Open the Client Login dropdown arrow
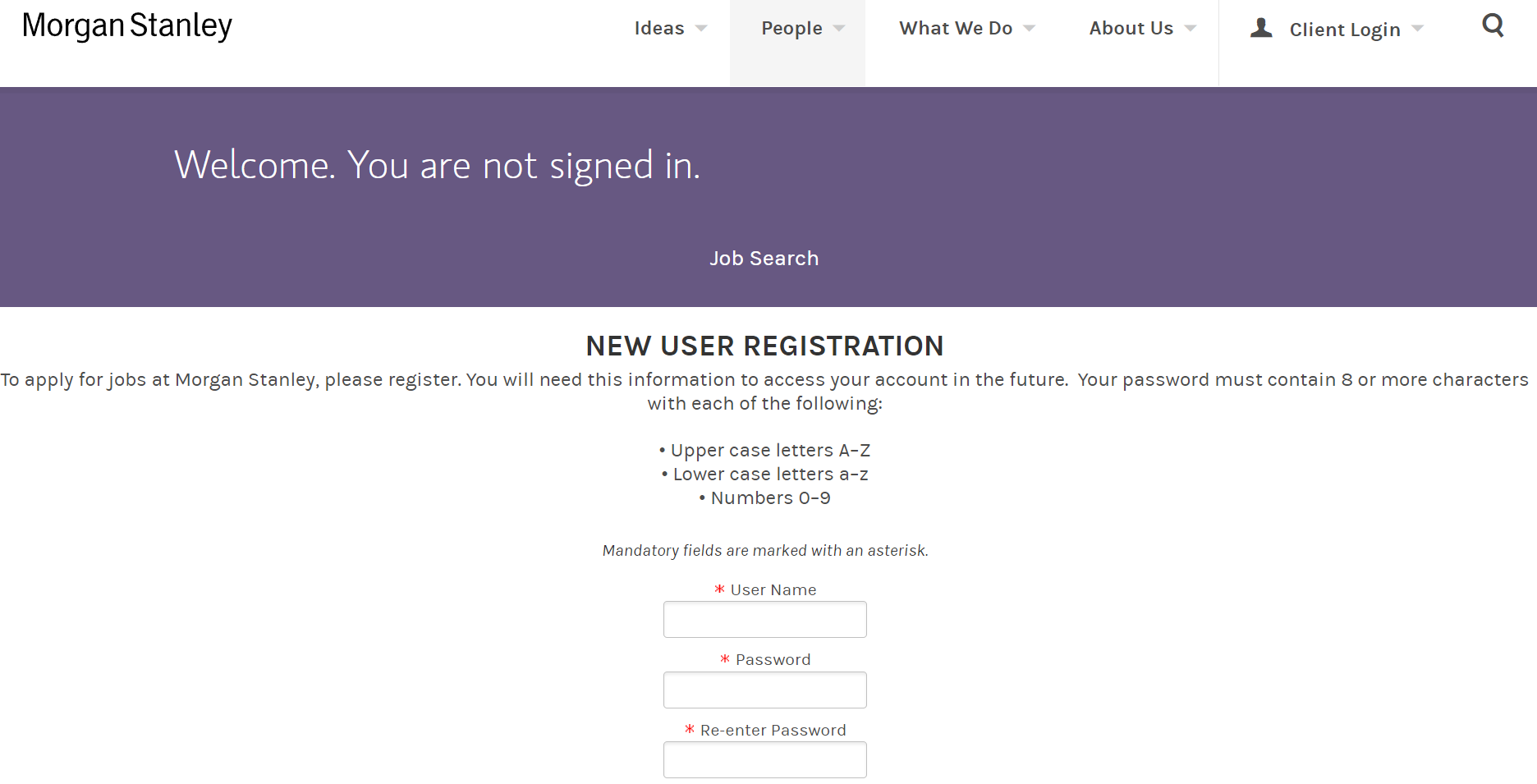1537x784 pixels. 1417,29
